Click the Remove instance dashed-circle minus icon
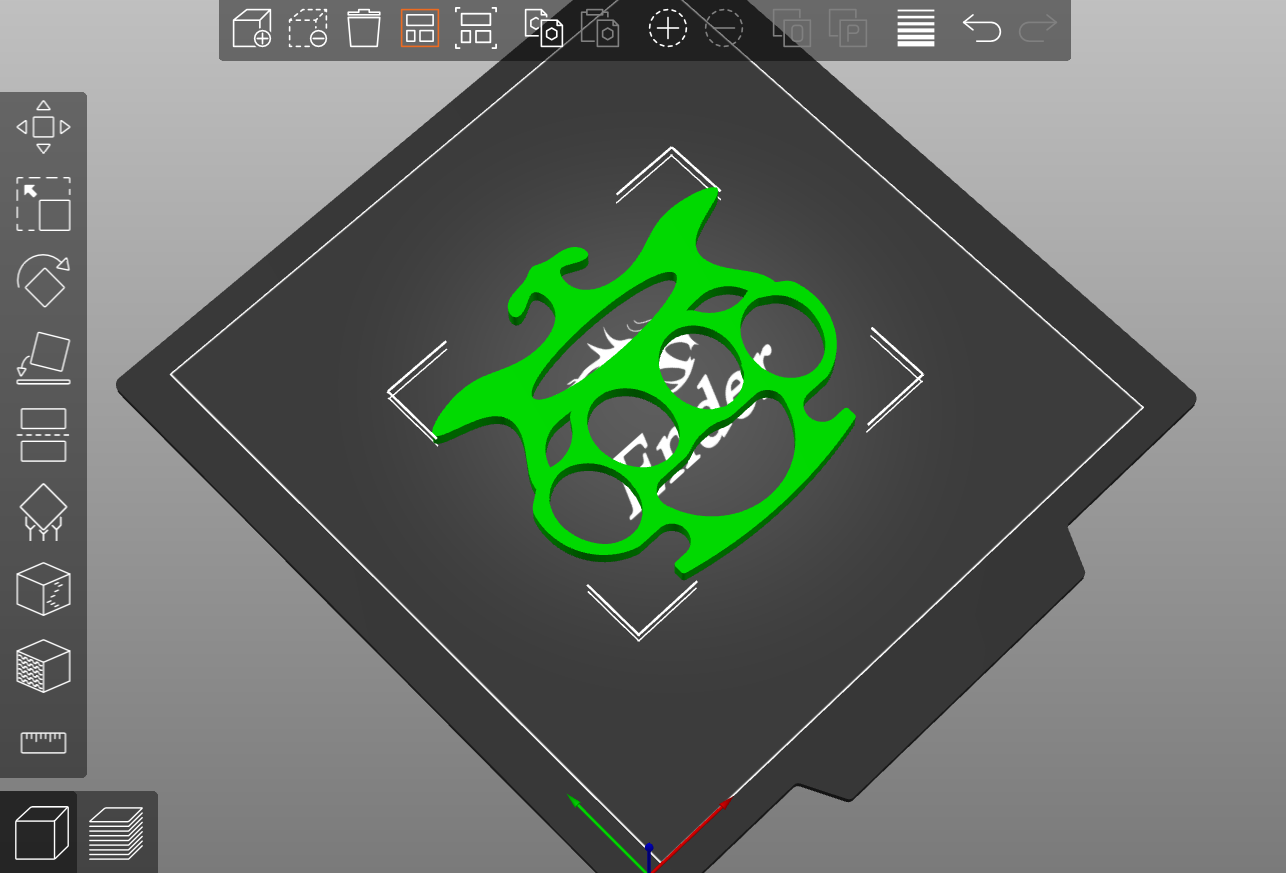Image resolution: width=1286 pixels, height=873 pixels. pyautogui.click(x=724, y=28)
